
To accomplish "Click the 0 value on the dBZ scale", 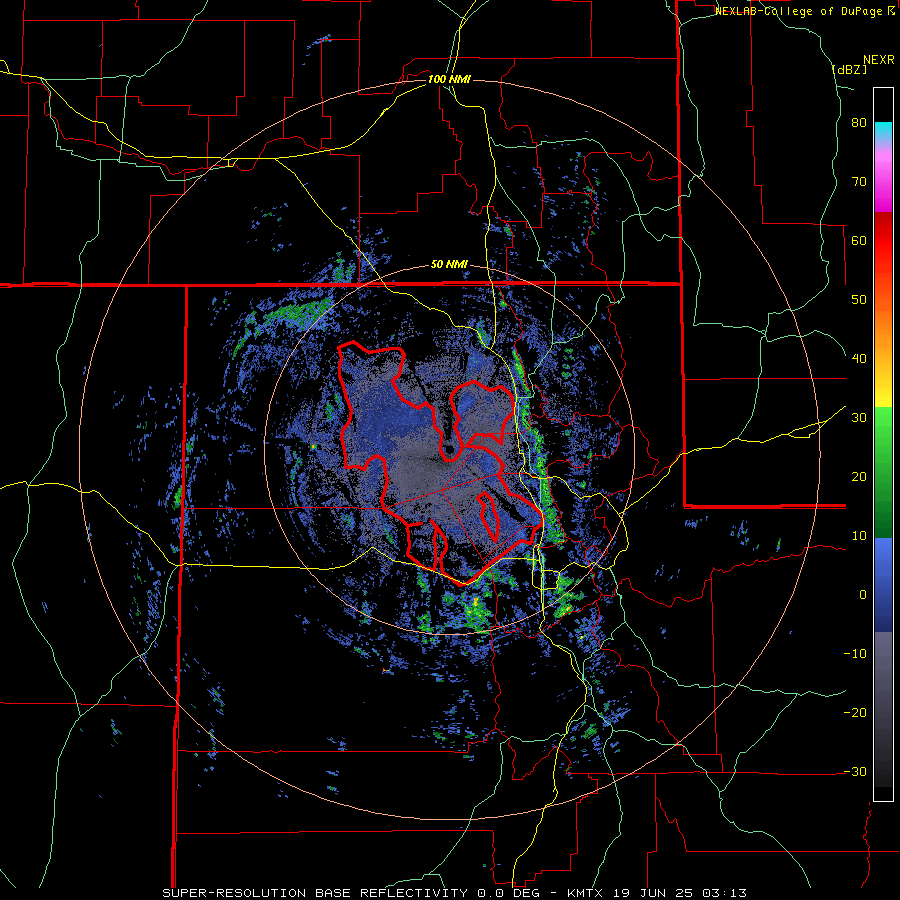I will [863, 595].
